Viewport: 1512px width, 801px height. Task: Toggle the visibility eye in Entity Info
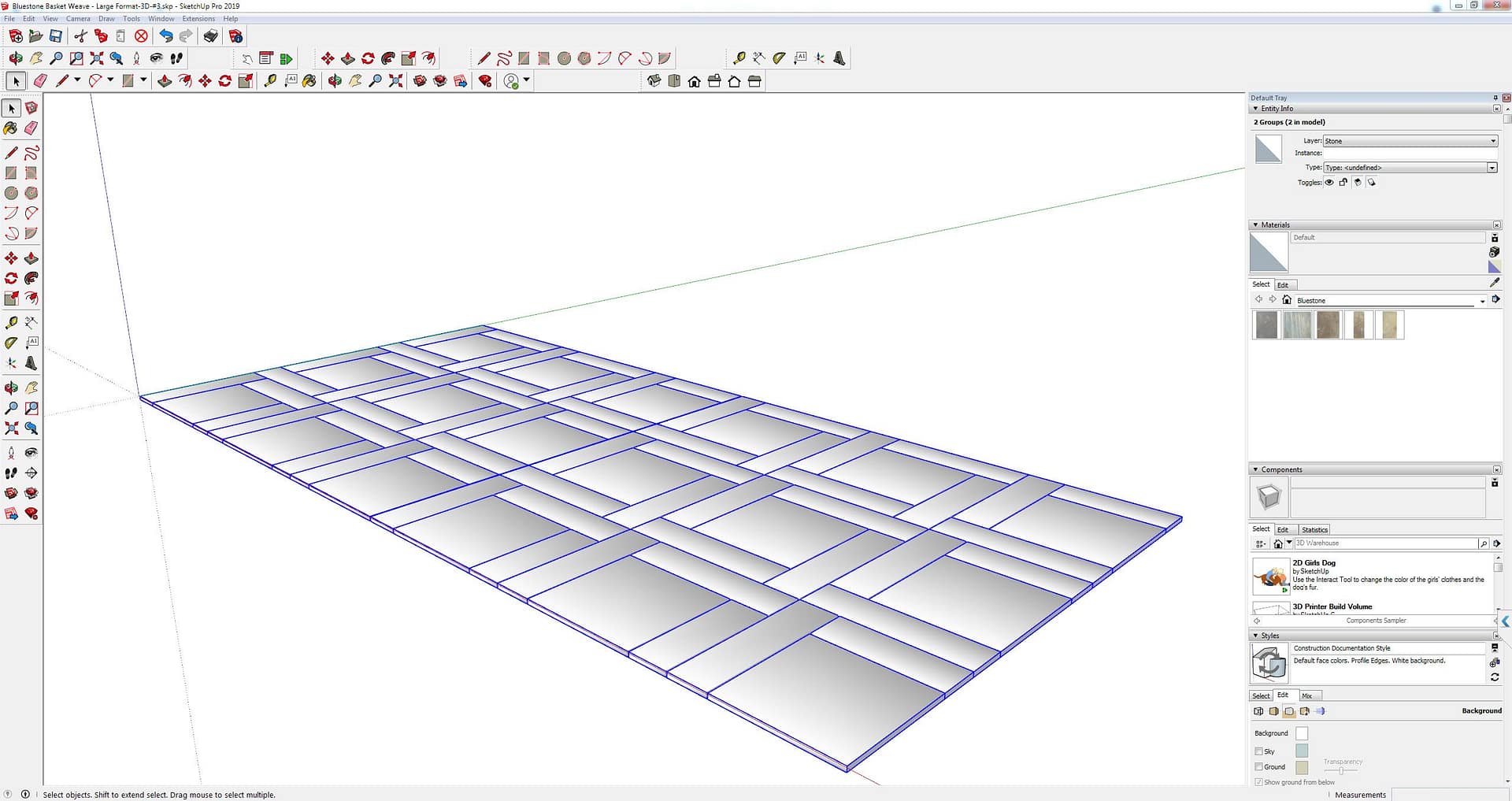1329,183
